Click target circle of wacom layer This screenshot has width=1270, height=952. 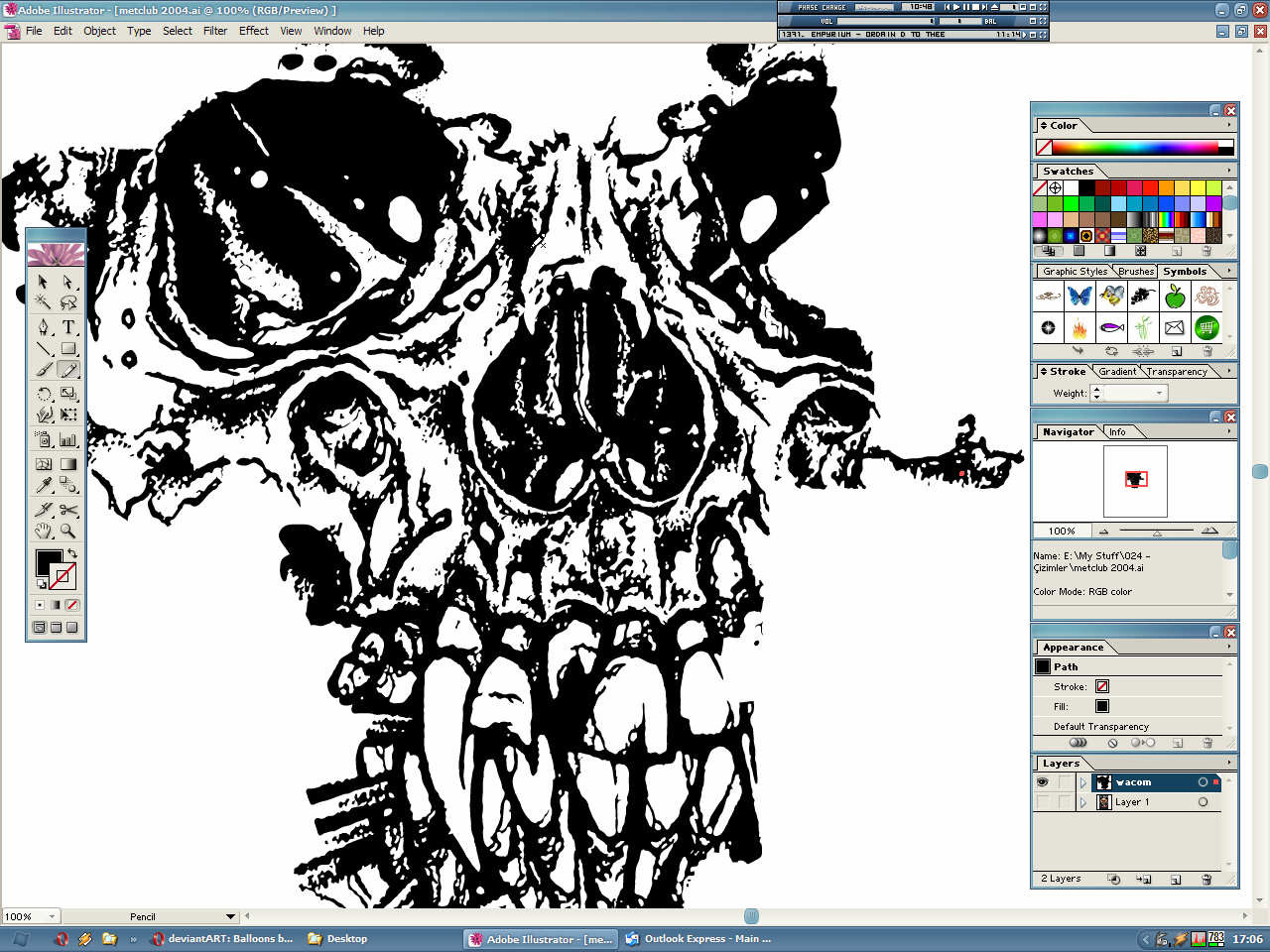click(1203, 782)
